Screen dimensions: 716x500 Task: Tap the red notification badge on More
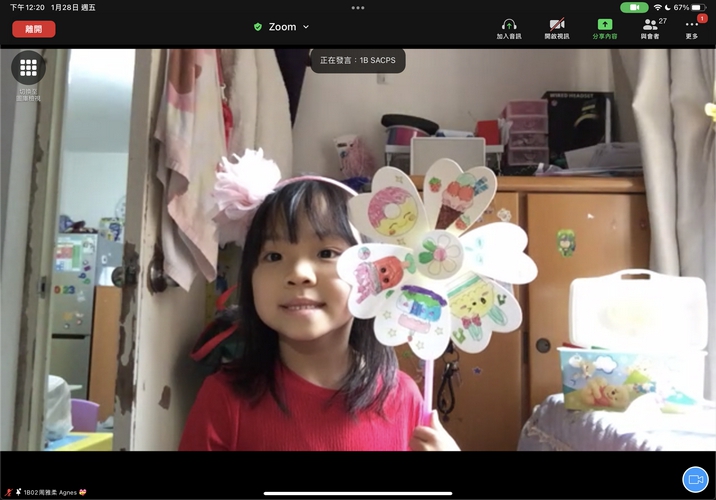pyautogui.click(x=702, y=18)
